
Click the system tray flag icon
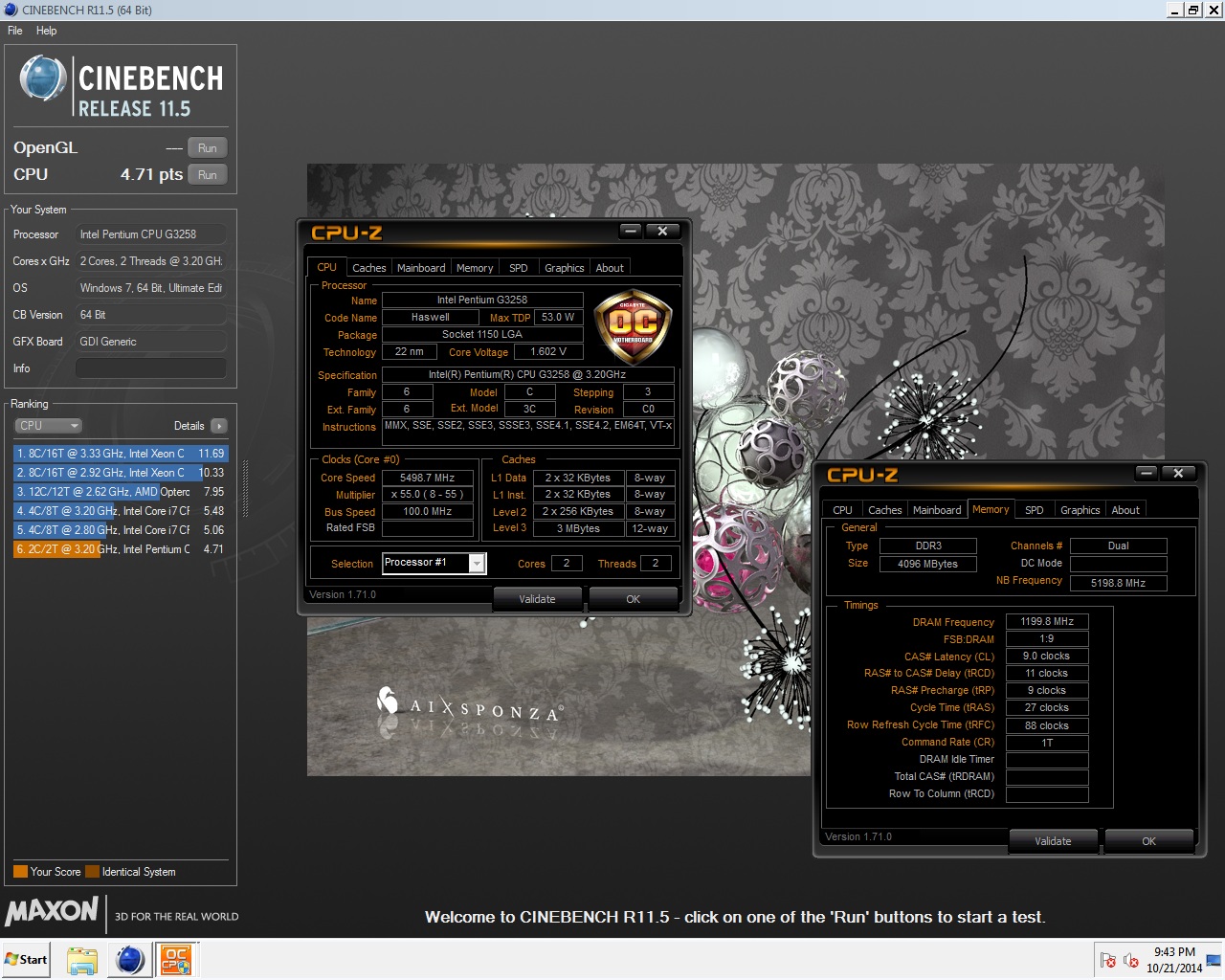coord(1108,960)
